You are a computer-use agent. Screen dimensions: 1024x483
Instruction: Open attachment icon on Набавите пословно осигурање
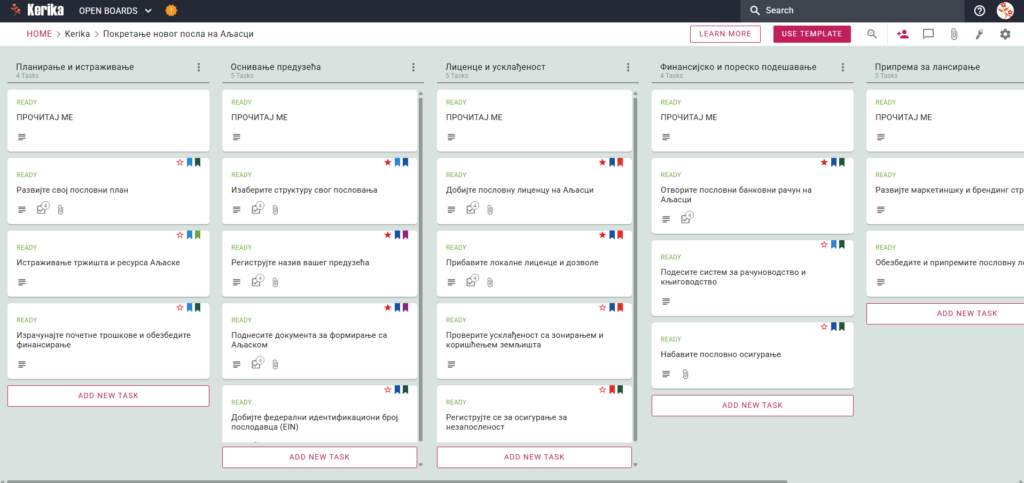684,374
